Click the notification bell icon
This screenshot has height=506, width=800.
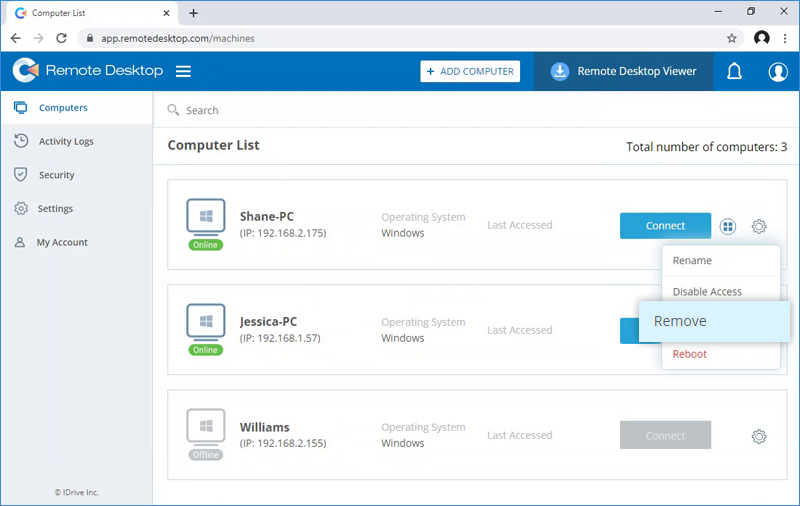coord(734,72)
